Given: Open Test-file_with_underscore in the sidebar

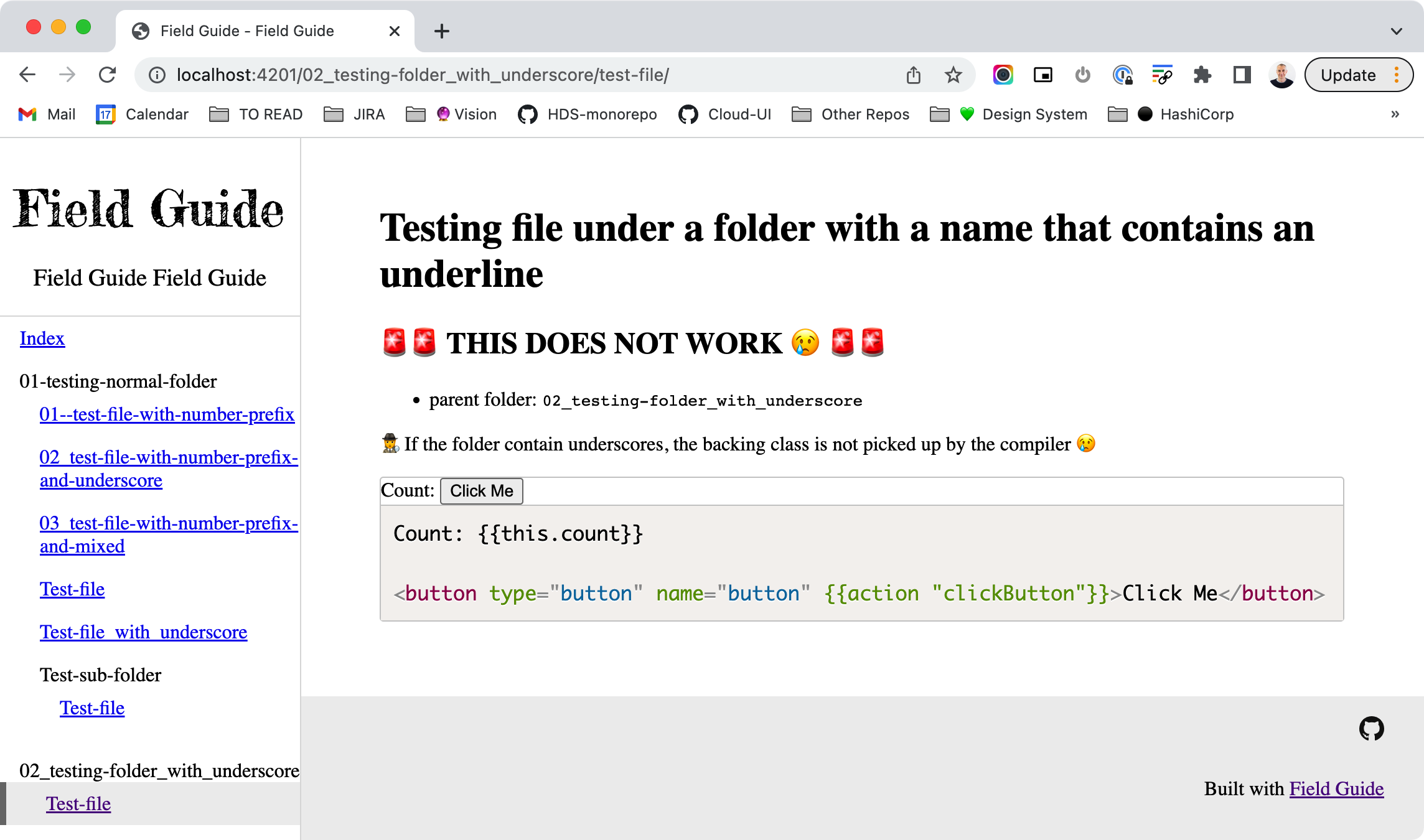Looking at the screenshot, I should [x=143, y=632].
